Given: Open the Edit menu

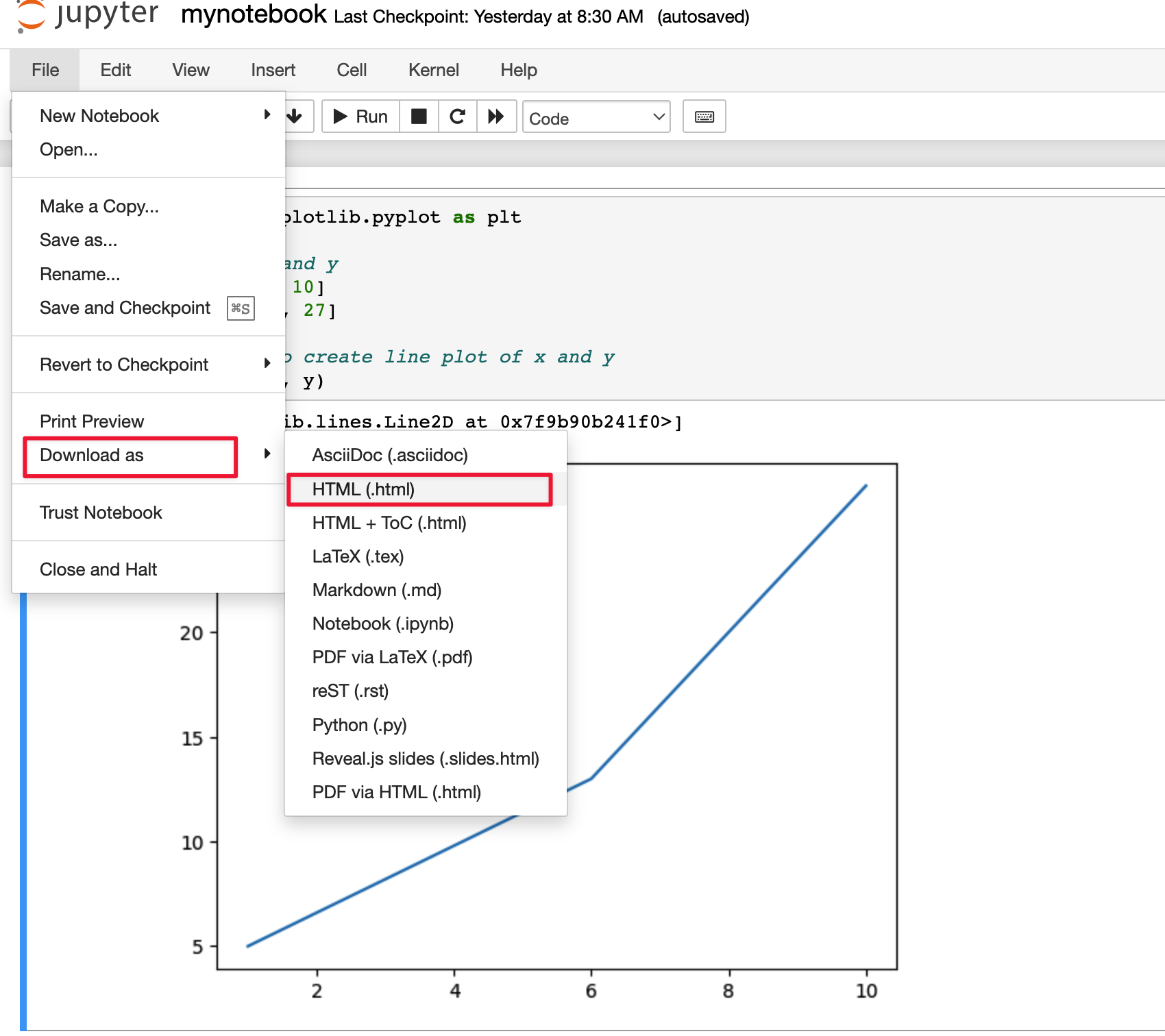Looking at the screenshot, I should (116, 70).
